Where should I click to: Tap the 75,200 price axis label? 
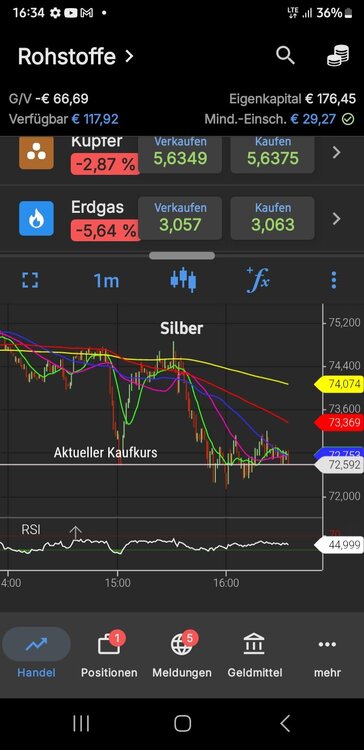click(344, 322)
